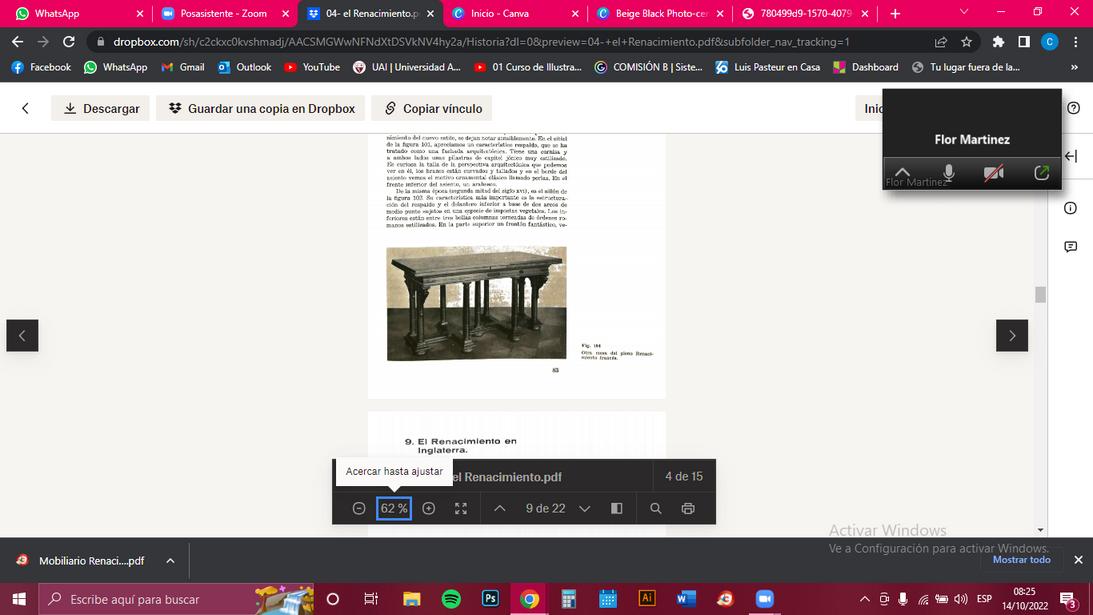1093x615 pixels.
Task: Navigate back in browser history
Action: [17, 42]
